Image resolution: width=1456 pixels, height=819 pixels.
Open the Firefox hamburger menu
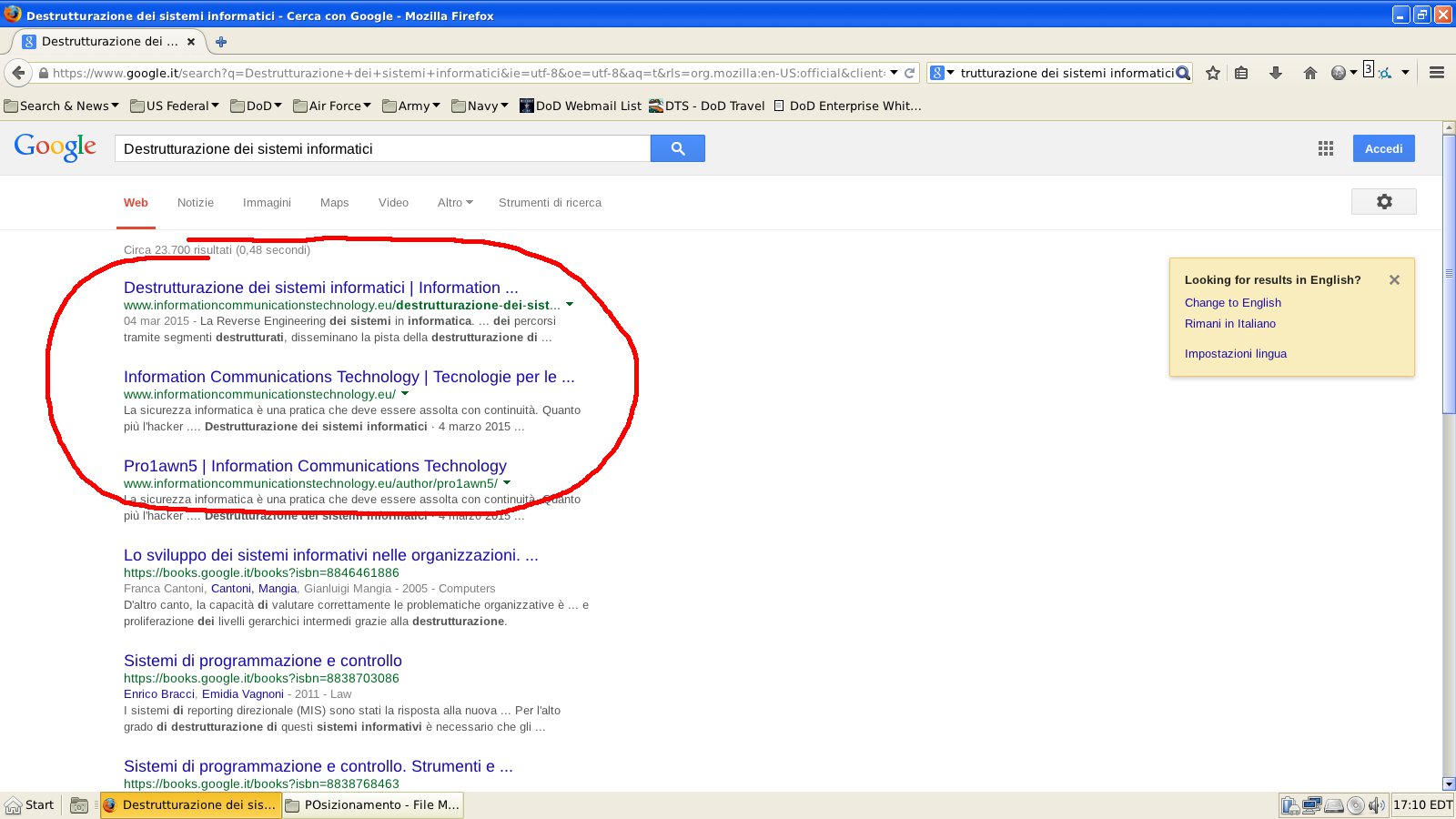[x=1437, y=73]
